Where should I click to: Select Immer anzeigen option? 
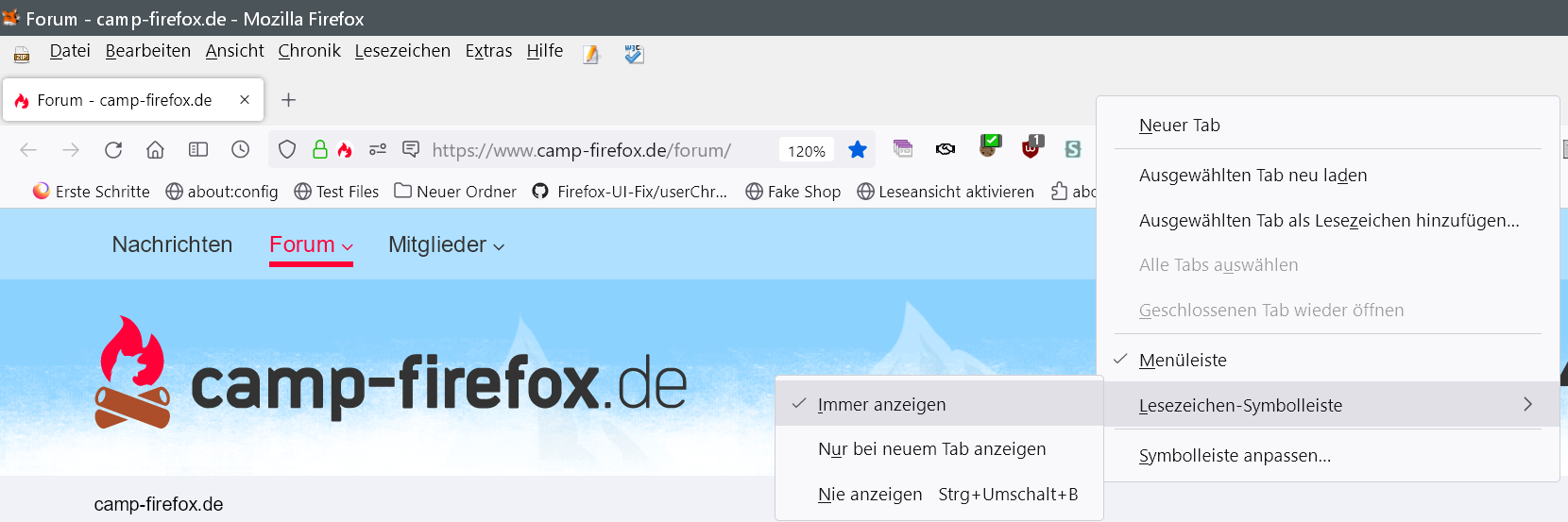coord(939,404)
